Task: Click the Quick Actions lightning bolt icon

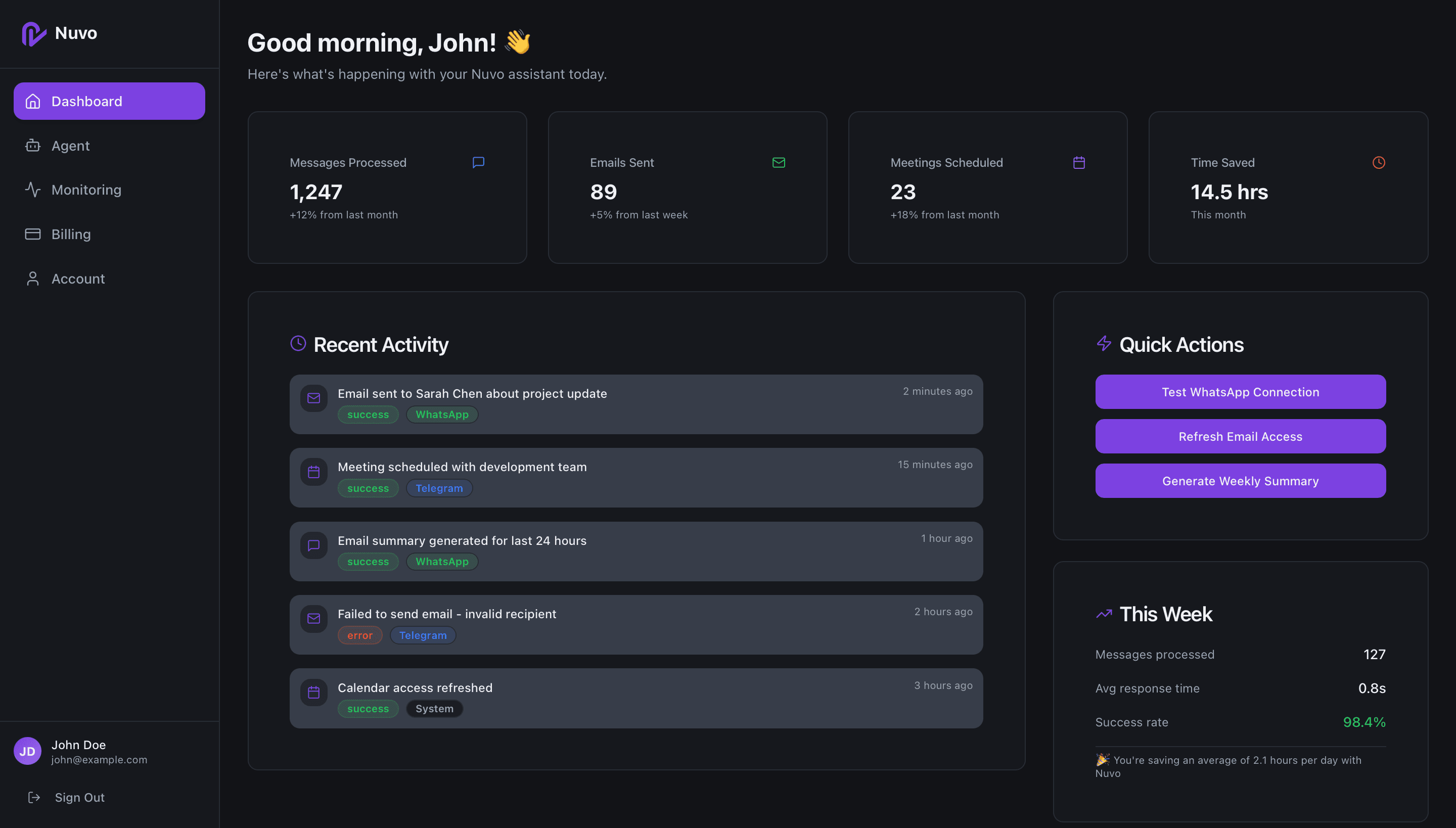Action: (x=1104, y=344)
